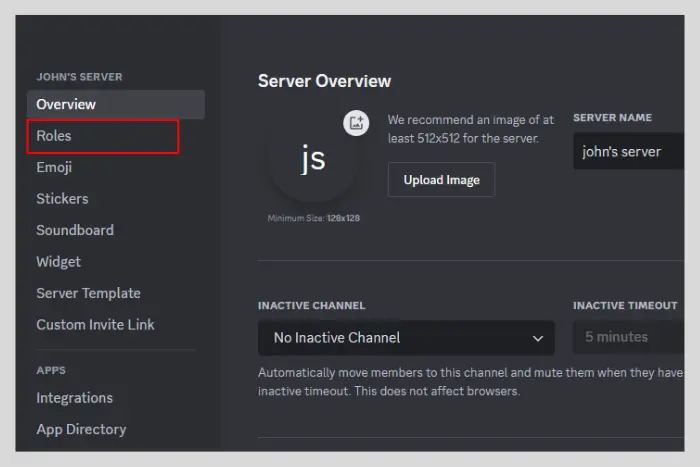The width and height of the screenshot is (700, 467).
Task: Open the Roles settings page
Action: click(x=103, y=136)
